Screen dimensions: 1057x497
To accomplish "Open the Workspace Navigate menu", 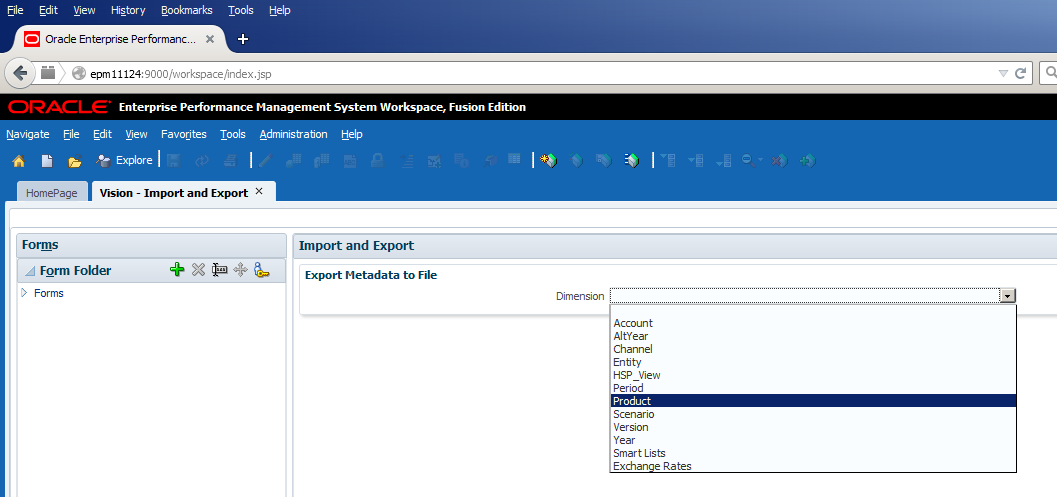I will point(28,134).
